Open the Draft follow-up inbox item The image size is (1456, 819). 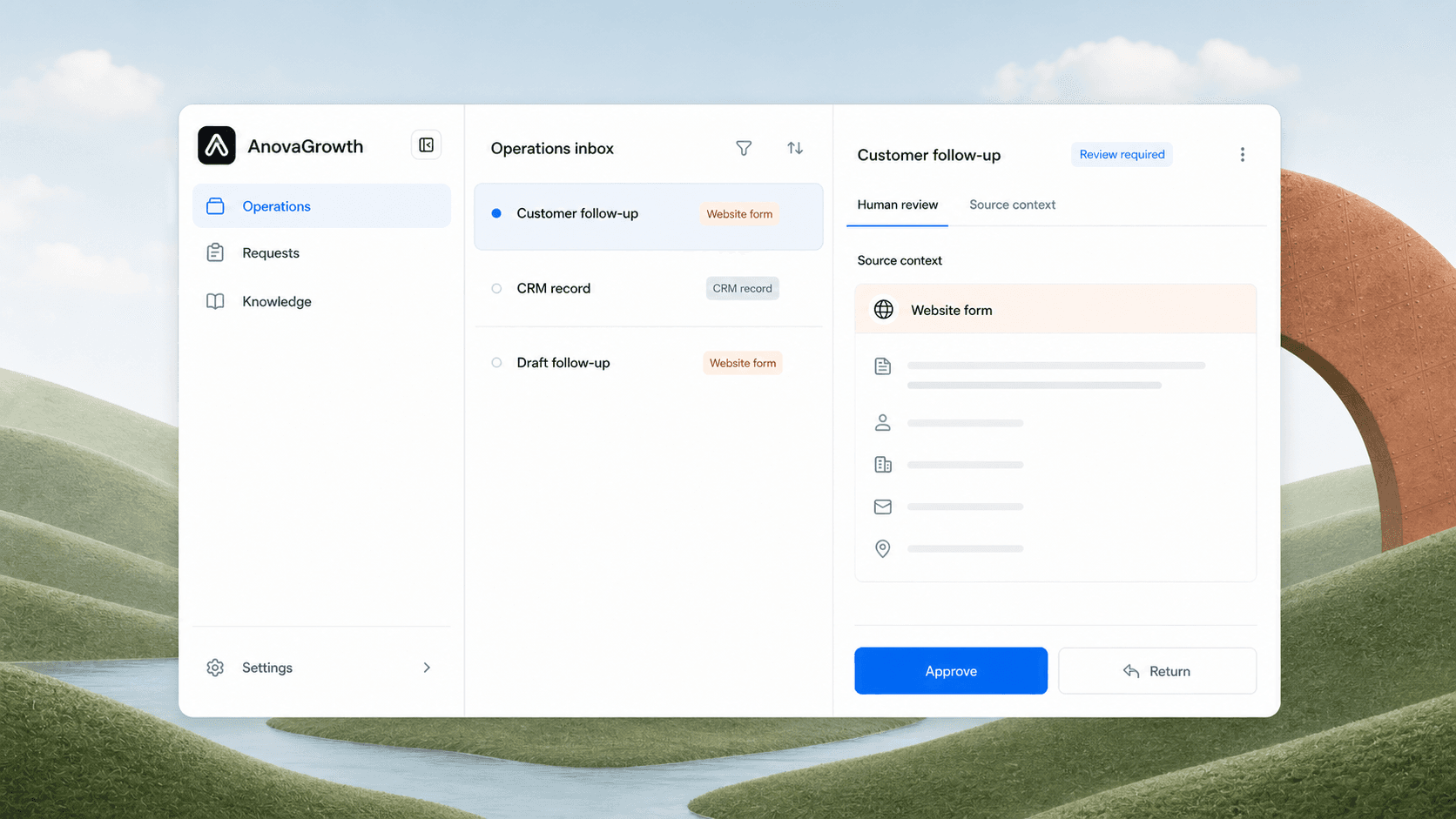coord(649,363)
